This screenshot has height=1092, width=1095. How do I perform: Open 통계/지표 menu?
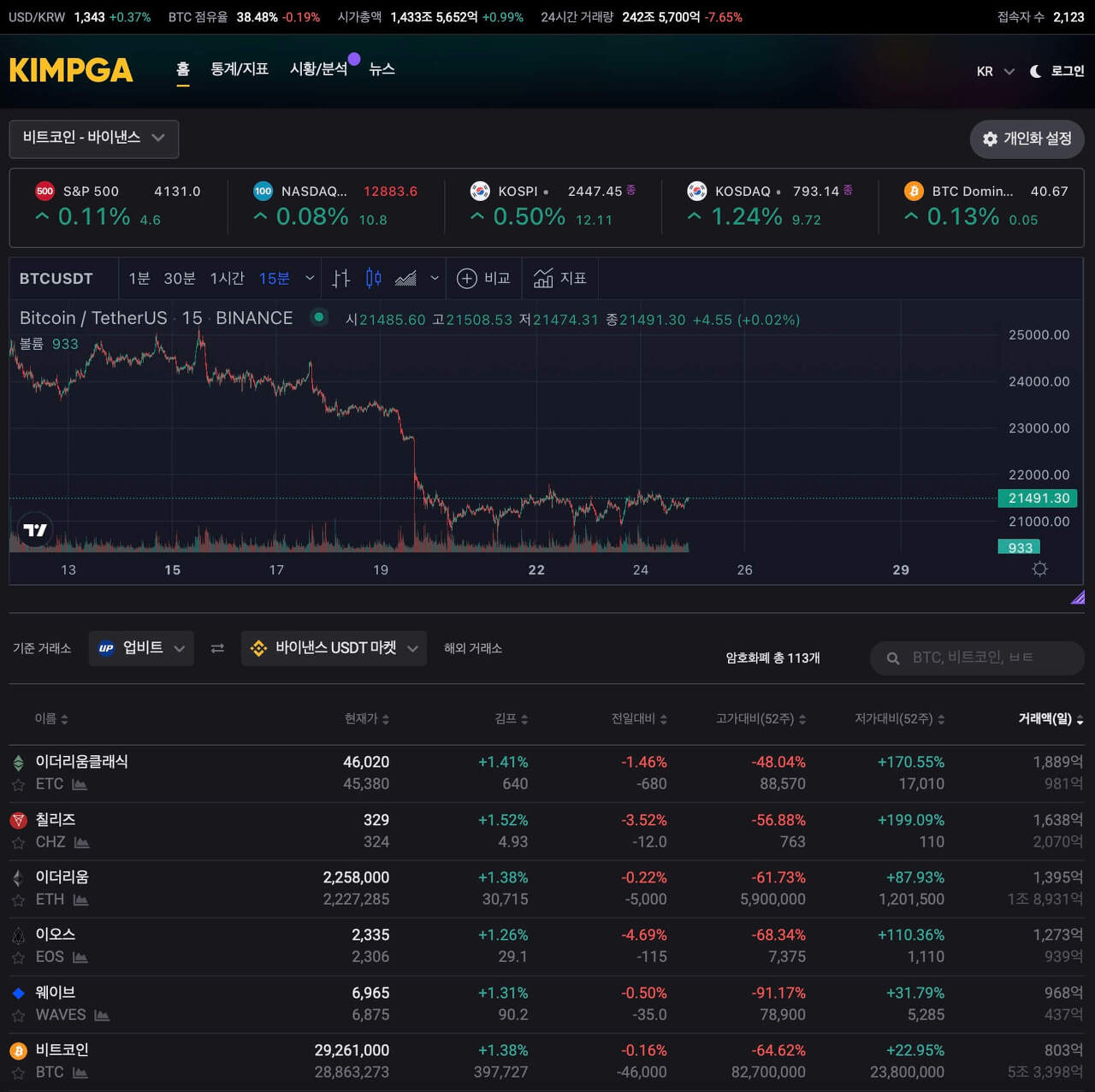point(240,69)
